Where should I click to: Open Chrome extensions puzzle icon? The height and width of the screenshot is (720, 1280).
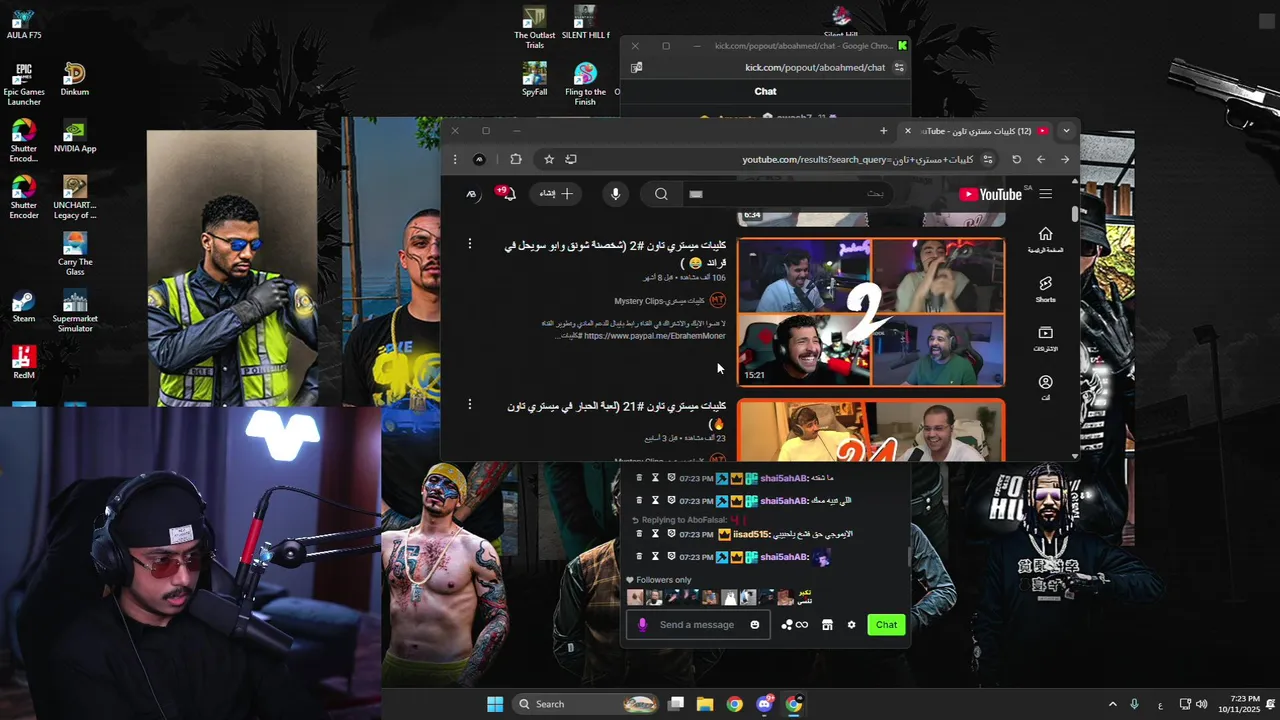click(516, 159)
